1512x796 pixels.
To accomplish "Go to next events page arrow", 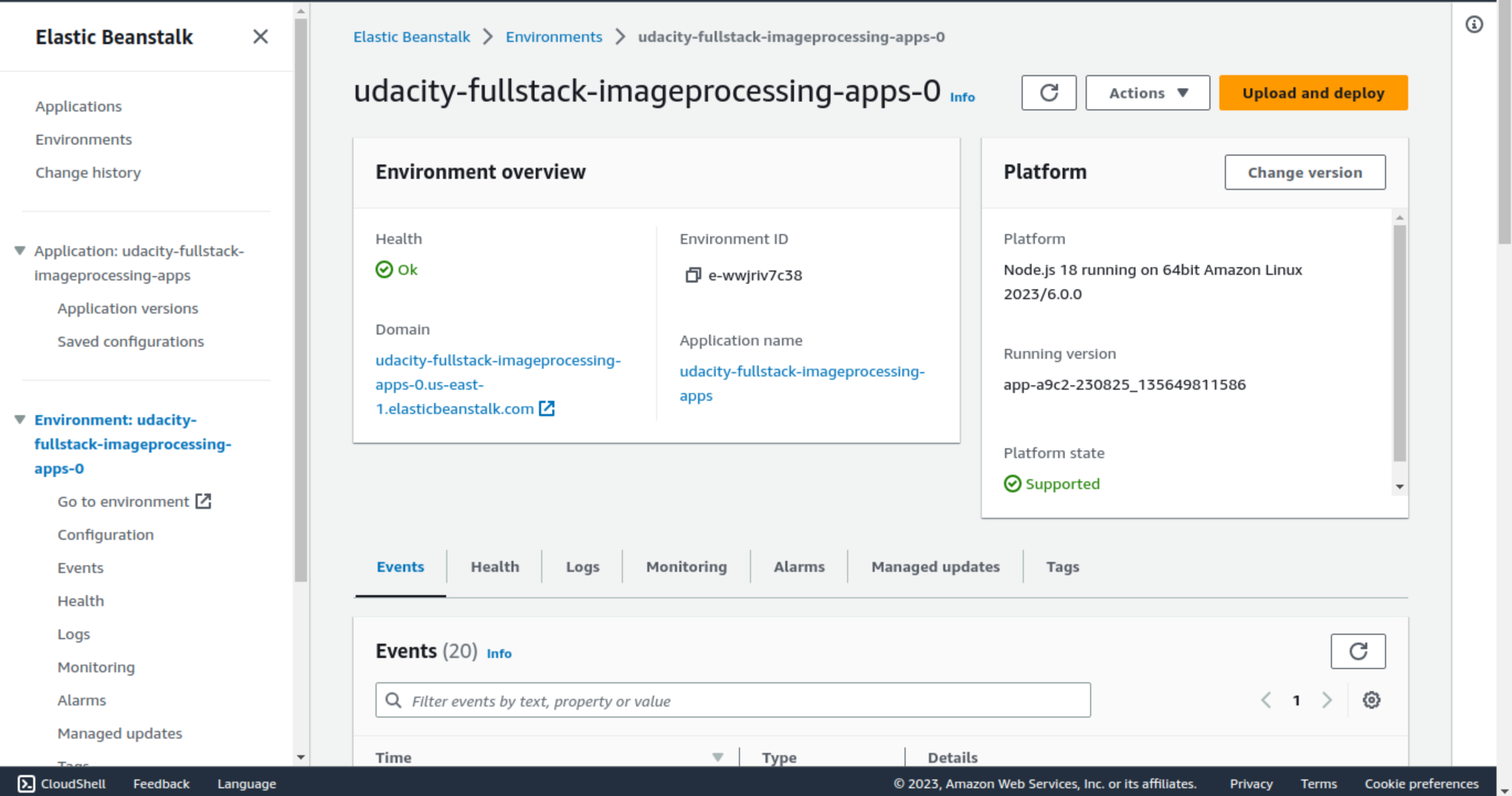I will point(1327,700).
